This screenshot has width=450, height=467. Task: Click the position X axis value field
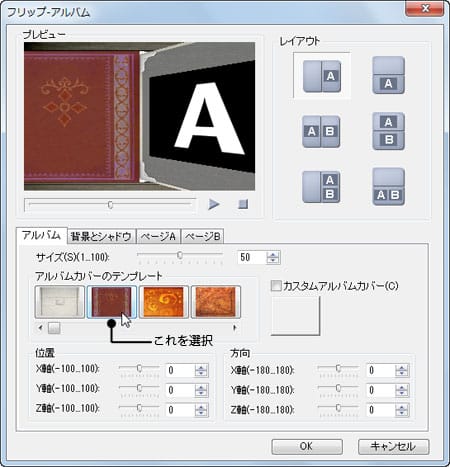click(180, 370)
